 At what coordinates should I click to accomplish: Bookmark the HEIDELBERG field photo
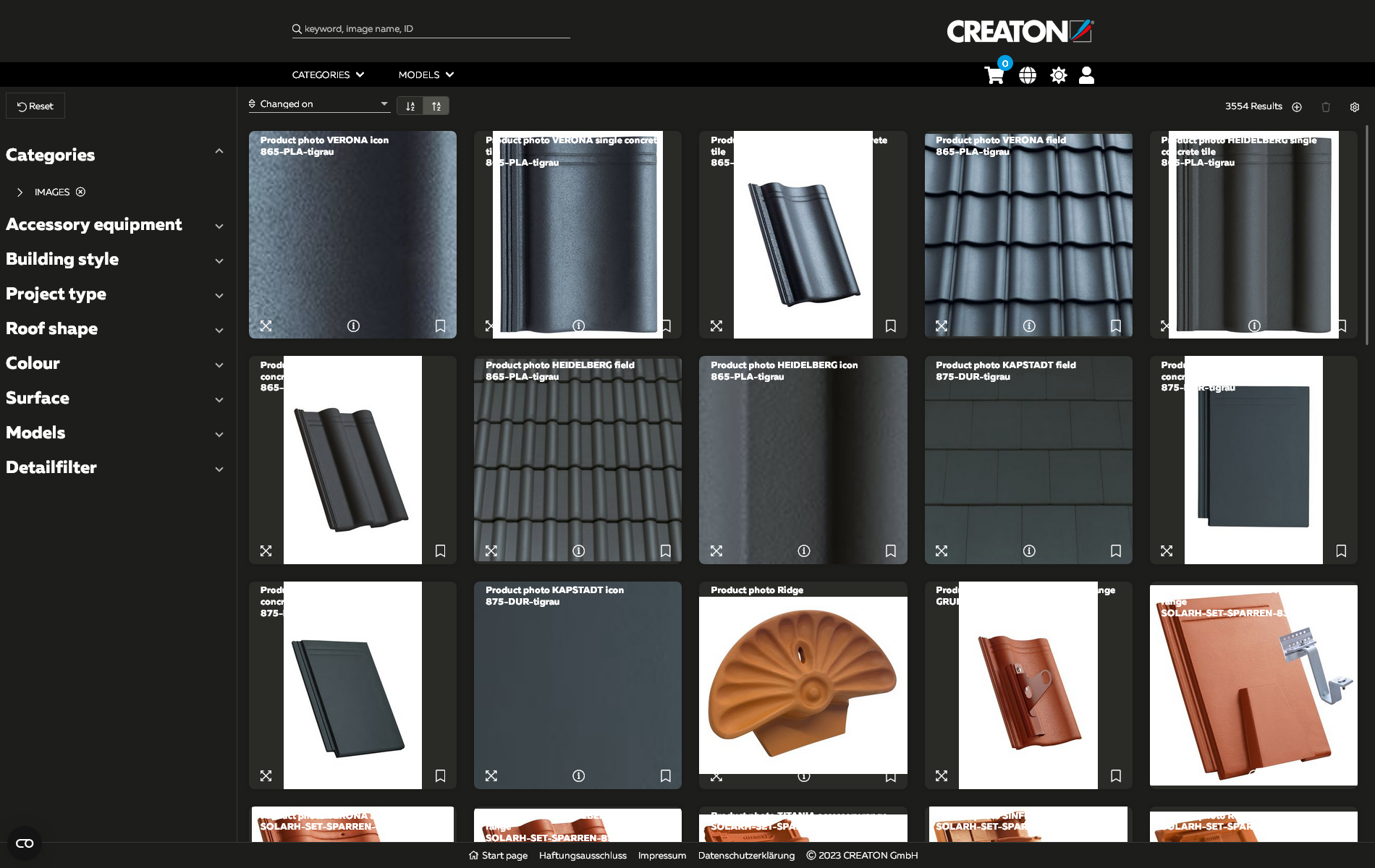pyautogui.click(x=666, y=551)
